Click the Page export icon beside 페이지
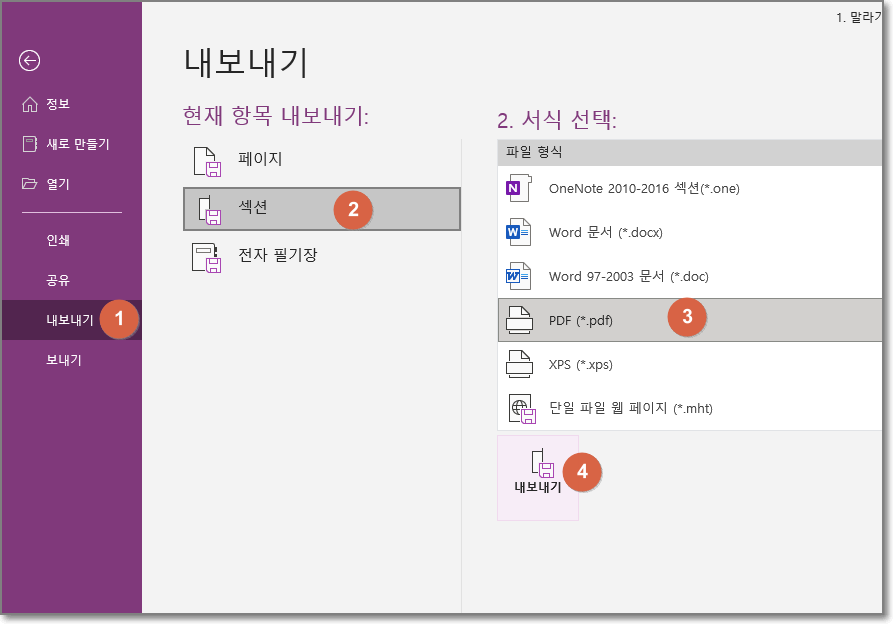Image resolution: width=893 pixels, height=624 pixels. coord(209,162)
